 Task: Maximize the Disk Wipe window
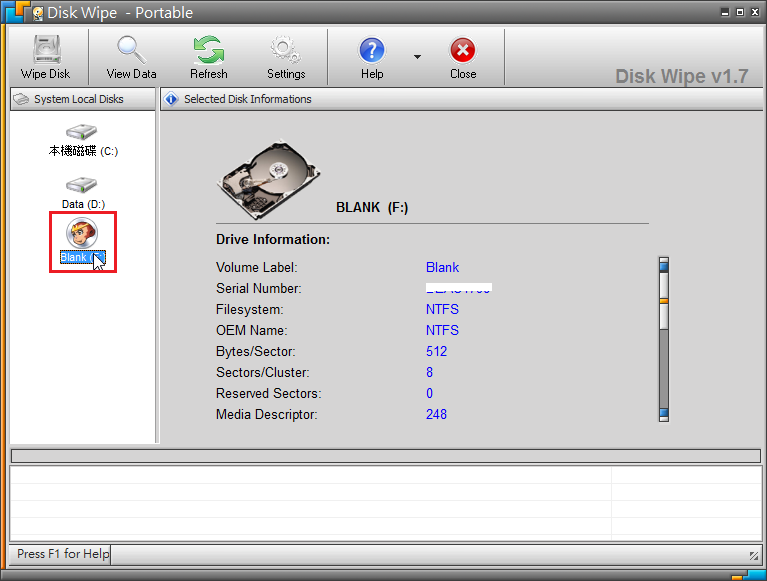(x=738, y=12)
